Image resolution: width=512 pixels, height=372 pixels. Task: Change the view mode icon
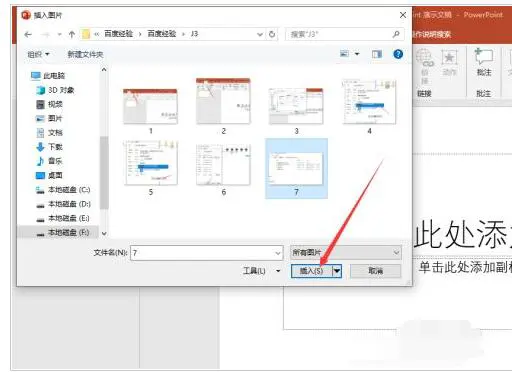tap(344, 54)
